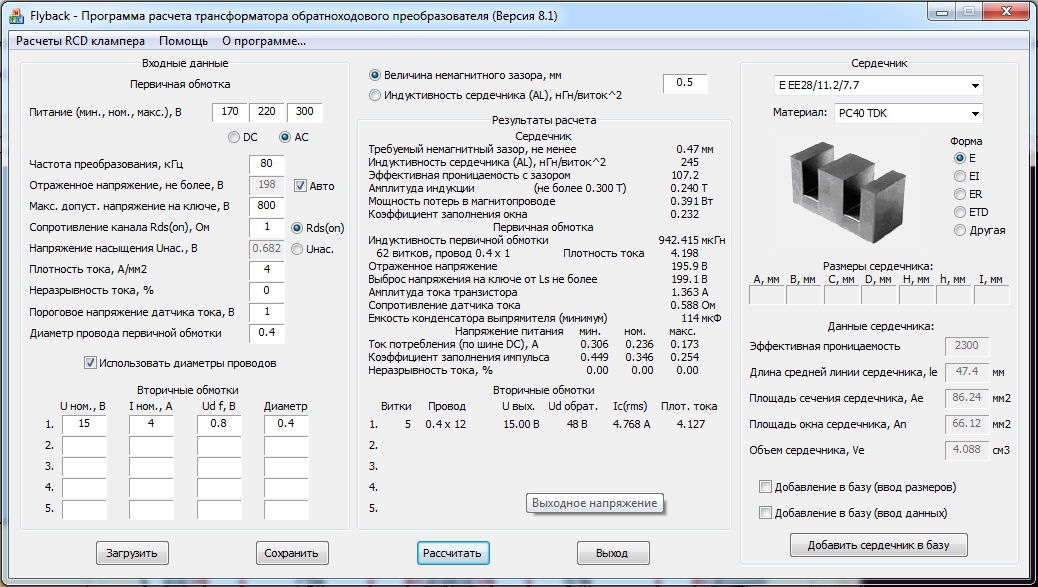This screenshot has width=1038, height=587.
Task: Choose core shape ER
Action: pyautogui.click(x=959, y=194)
